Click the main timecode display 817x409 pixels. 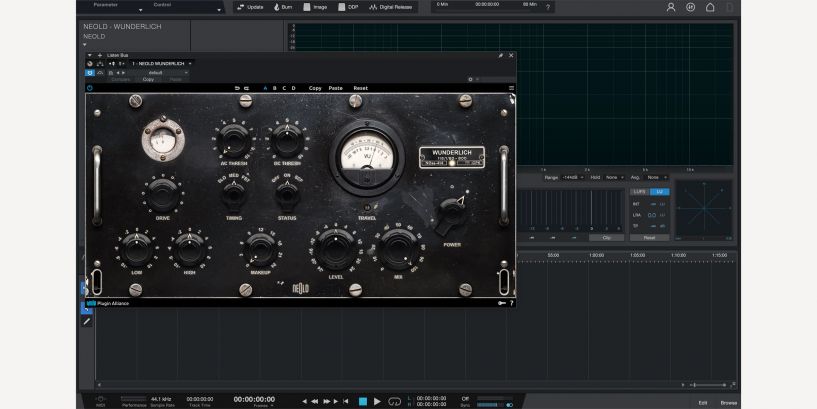[254, 399]
